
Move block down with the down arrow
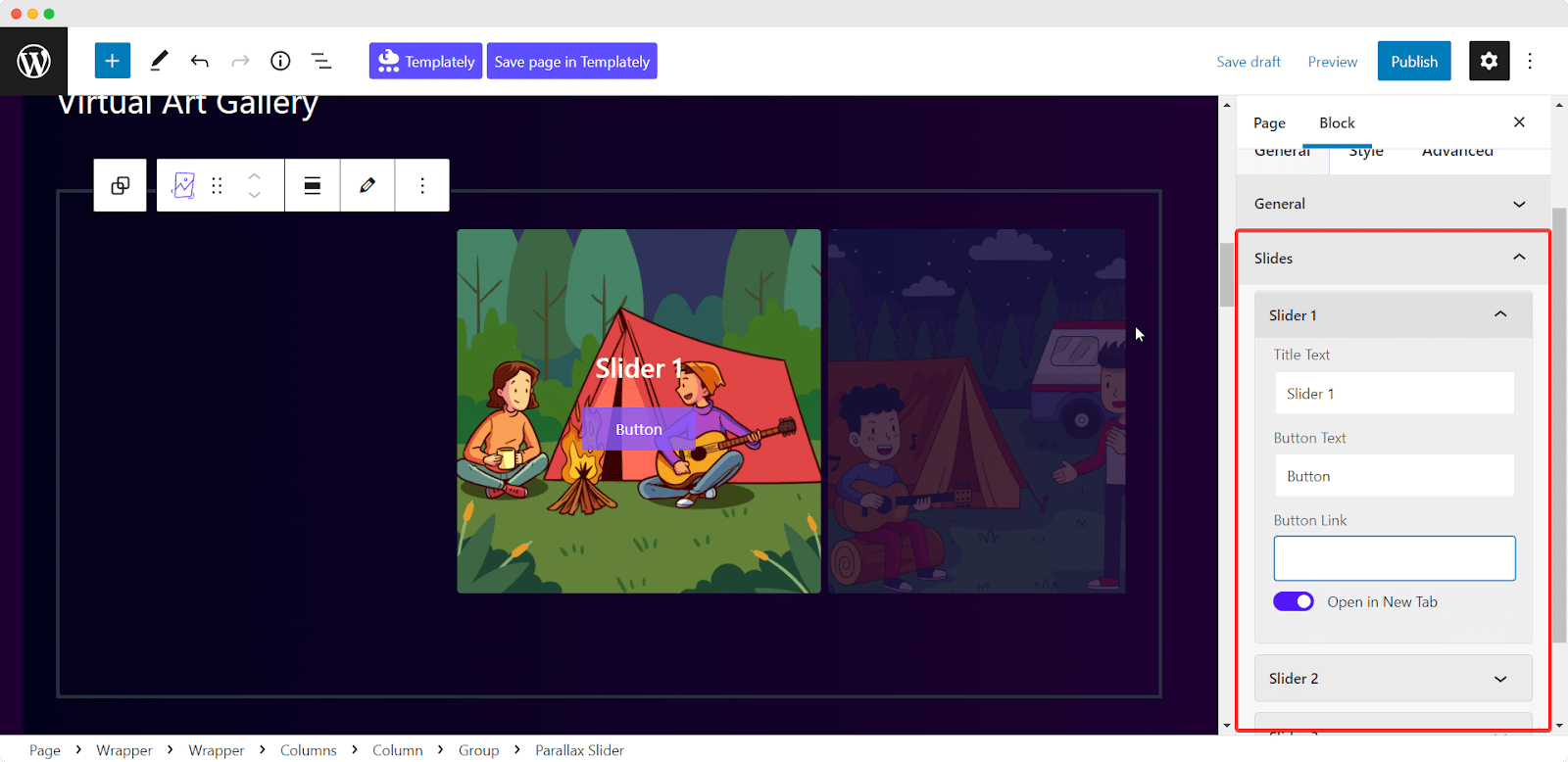pos(255,195)
